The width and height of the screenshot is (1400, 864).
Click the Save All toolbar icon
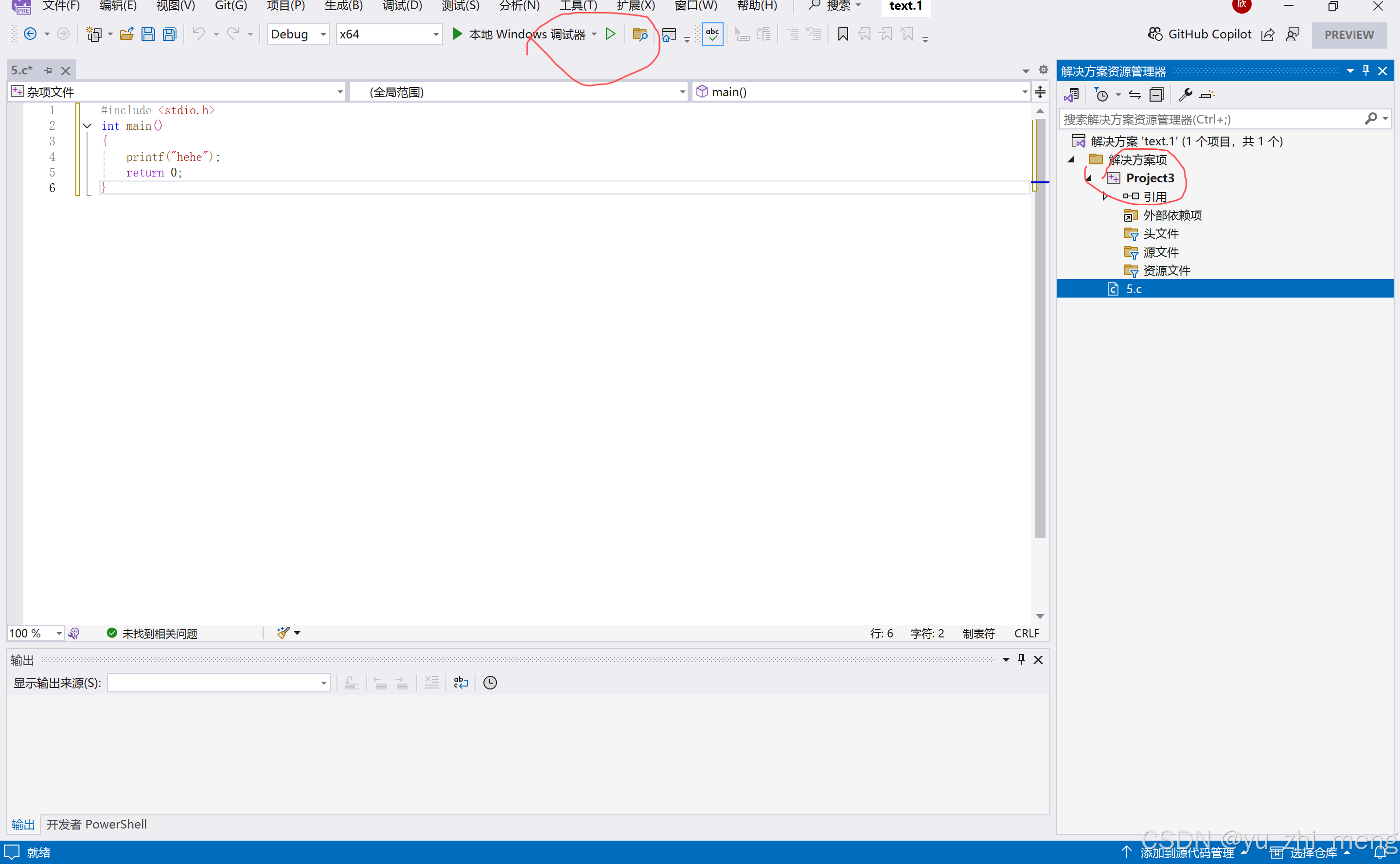pos(170,35)
